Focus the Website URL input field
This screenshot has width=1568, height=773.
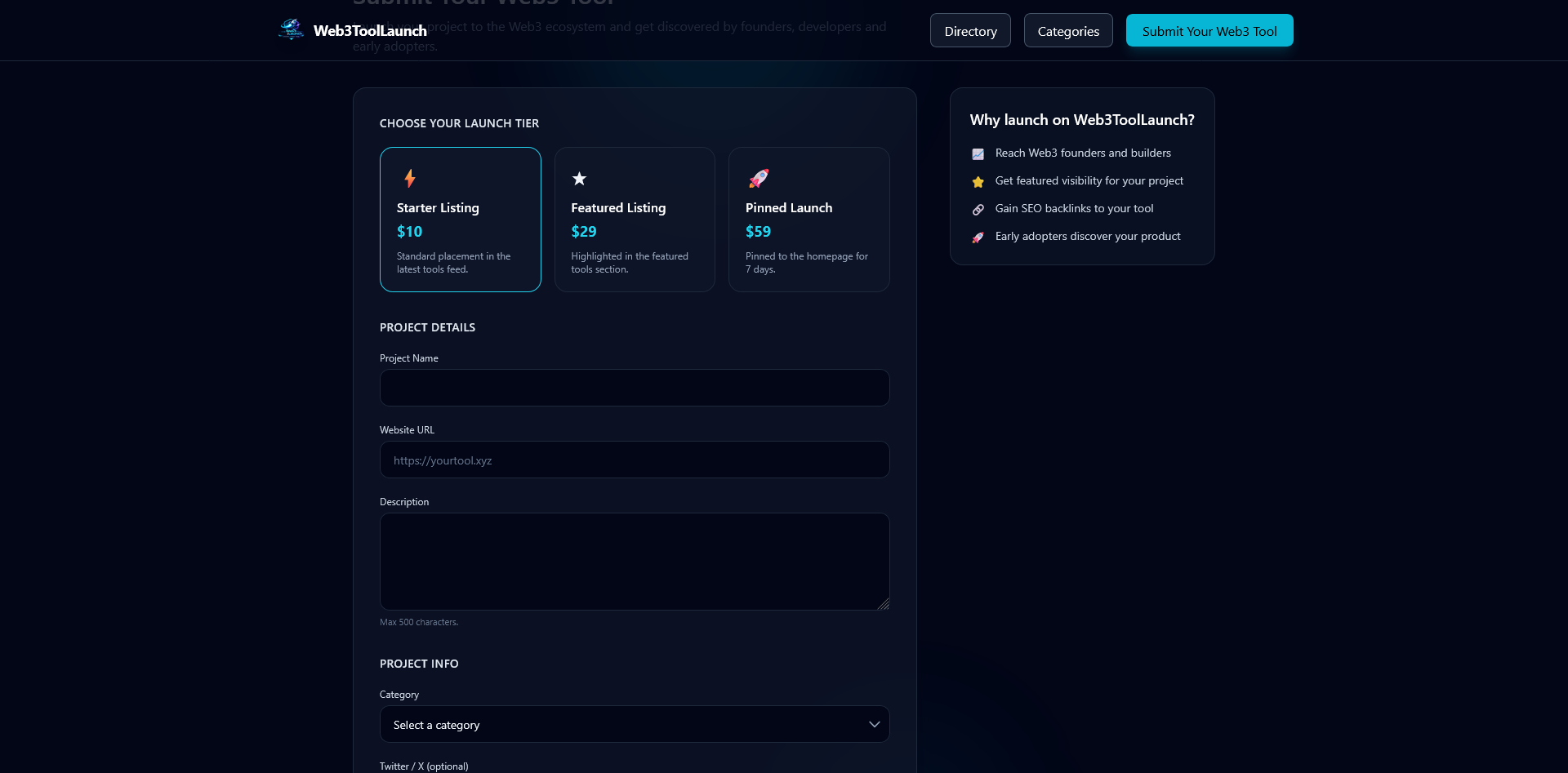tap(635, 460)
